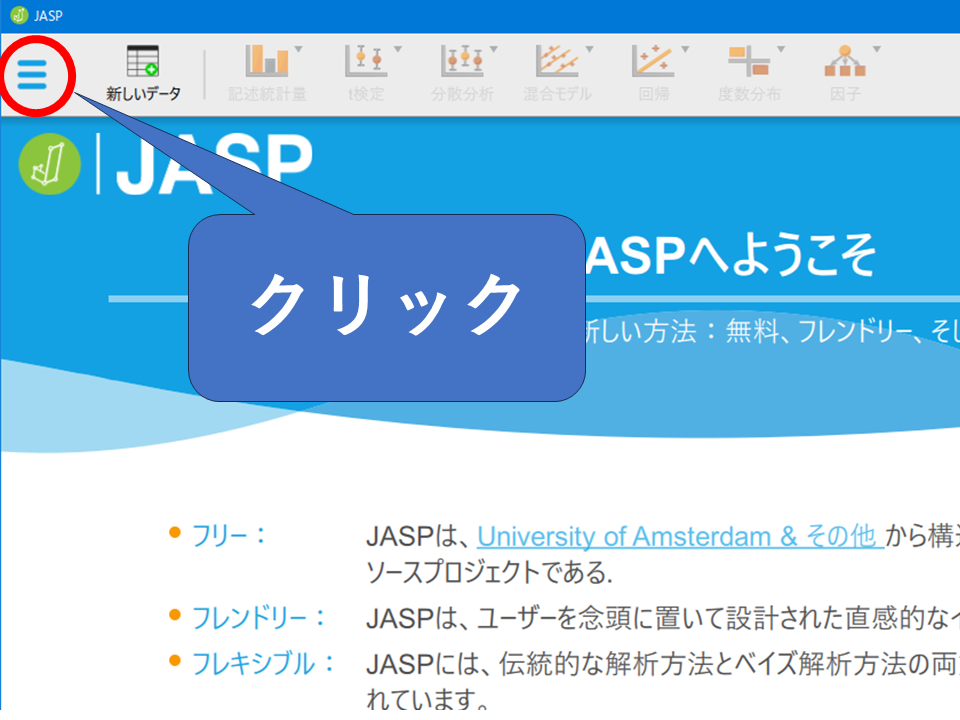Select the フリー: bullet heading

pyautogui.click(x=229, y=535)
